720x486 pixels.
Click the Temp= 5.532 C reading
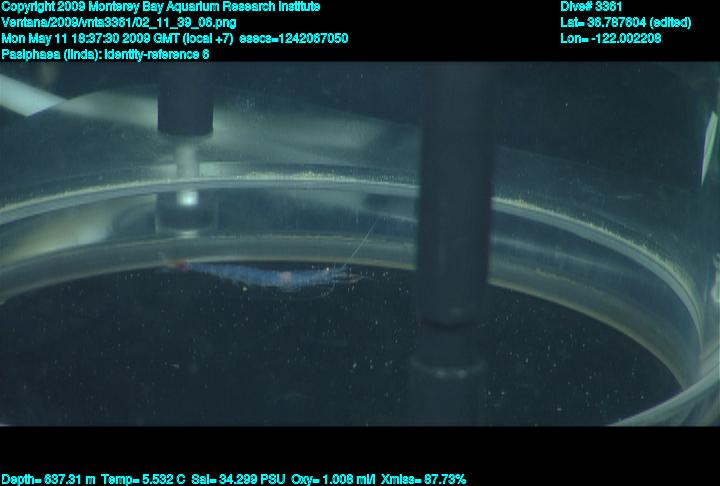click(x=143, y=480)
